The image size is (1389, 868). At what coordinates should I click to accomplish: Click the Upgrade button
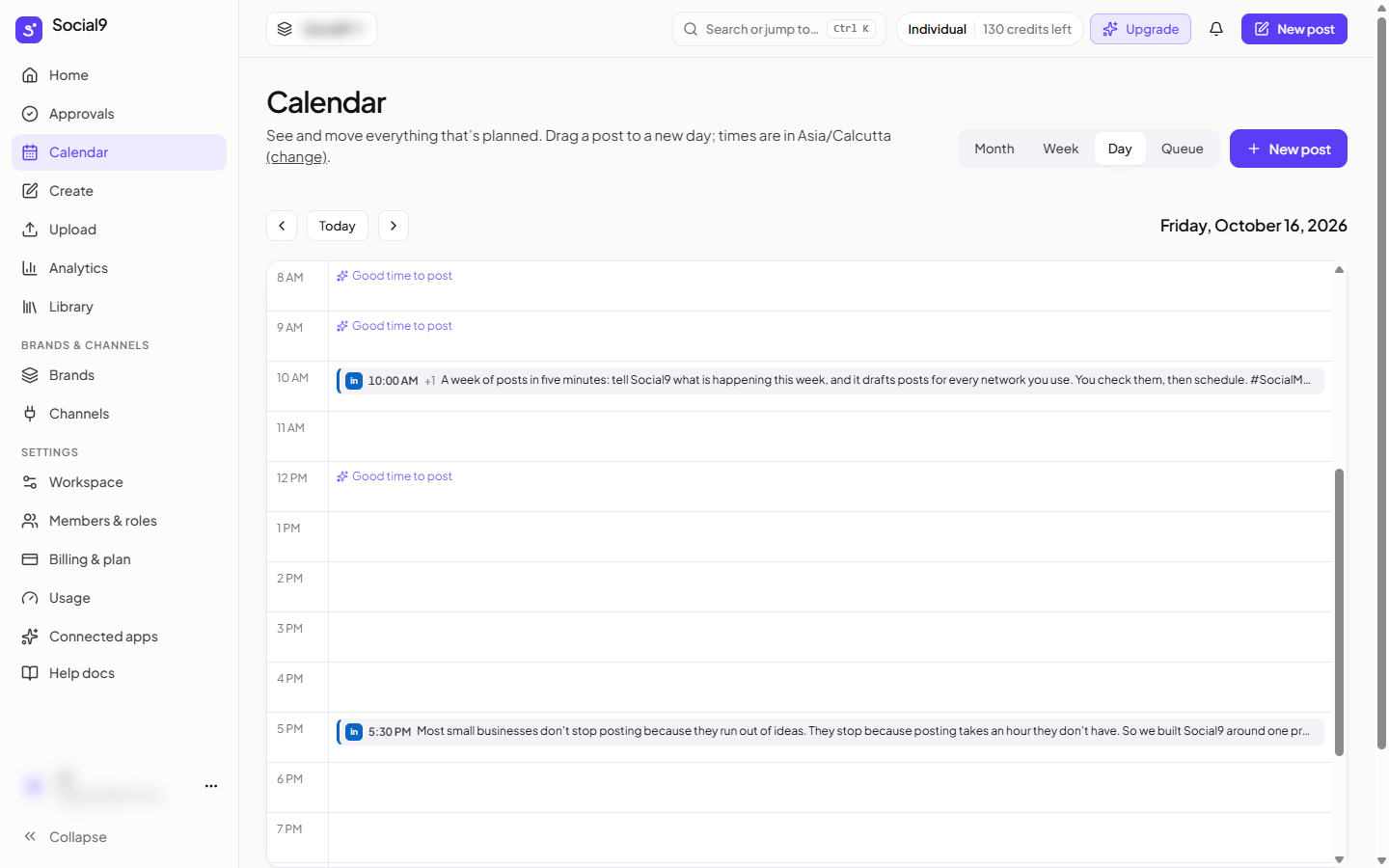point(1141,29)
